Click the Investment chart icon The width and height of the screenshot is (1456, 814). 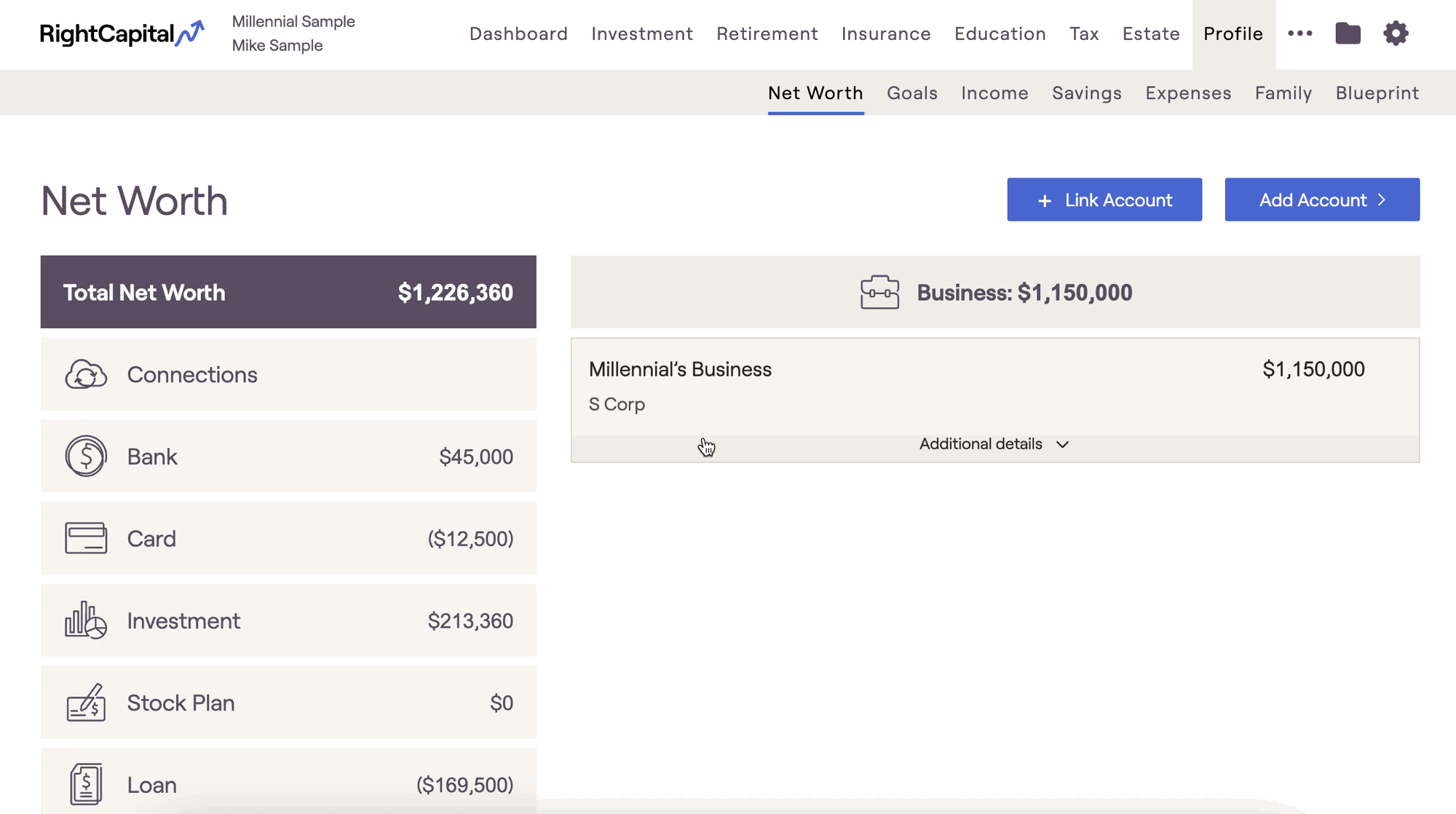click(86, 620)
